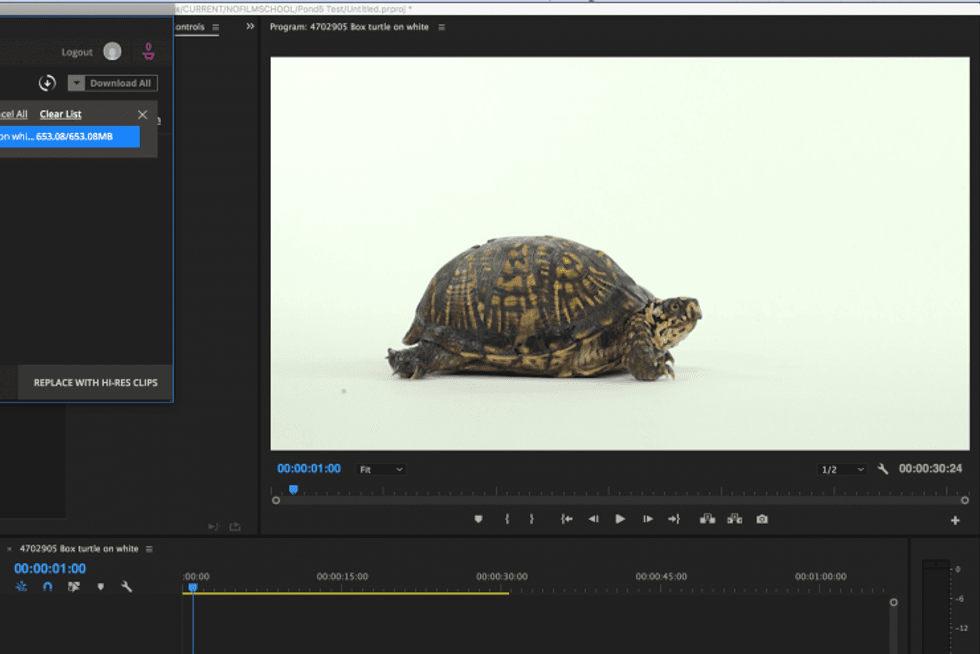Open the pink shopping cart
This screenshot has width=980, height=654.
(x=148, y=51)
